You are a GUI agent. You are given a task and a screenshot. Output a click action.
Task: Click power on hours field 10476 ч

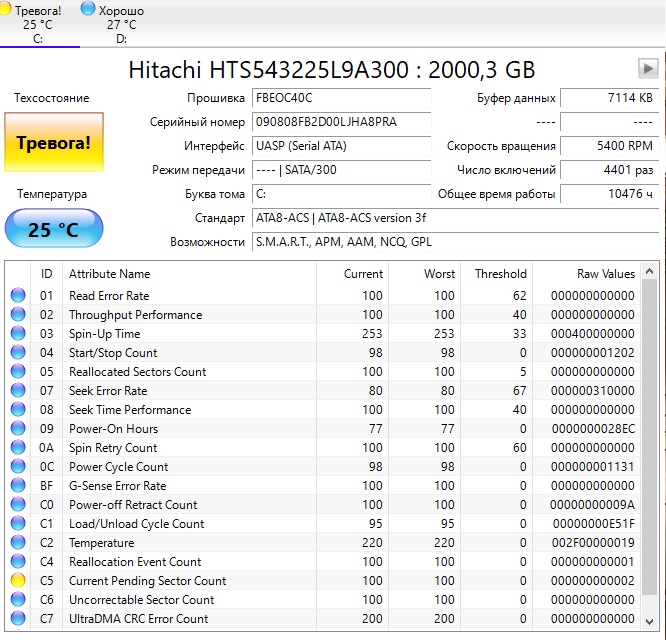[610, 194]
